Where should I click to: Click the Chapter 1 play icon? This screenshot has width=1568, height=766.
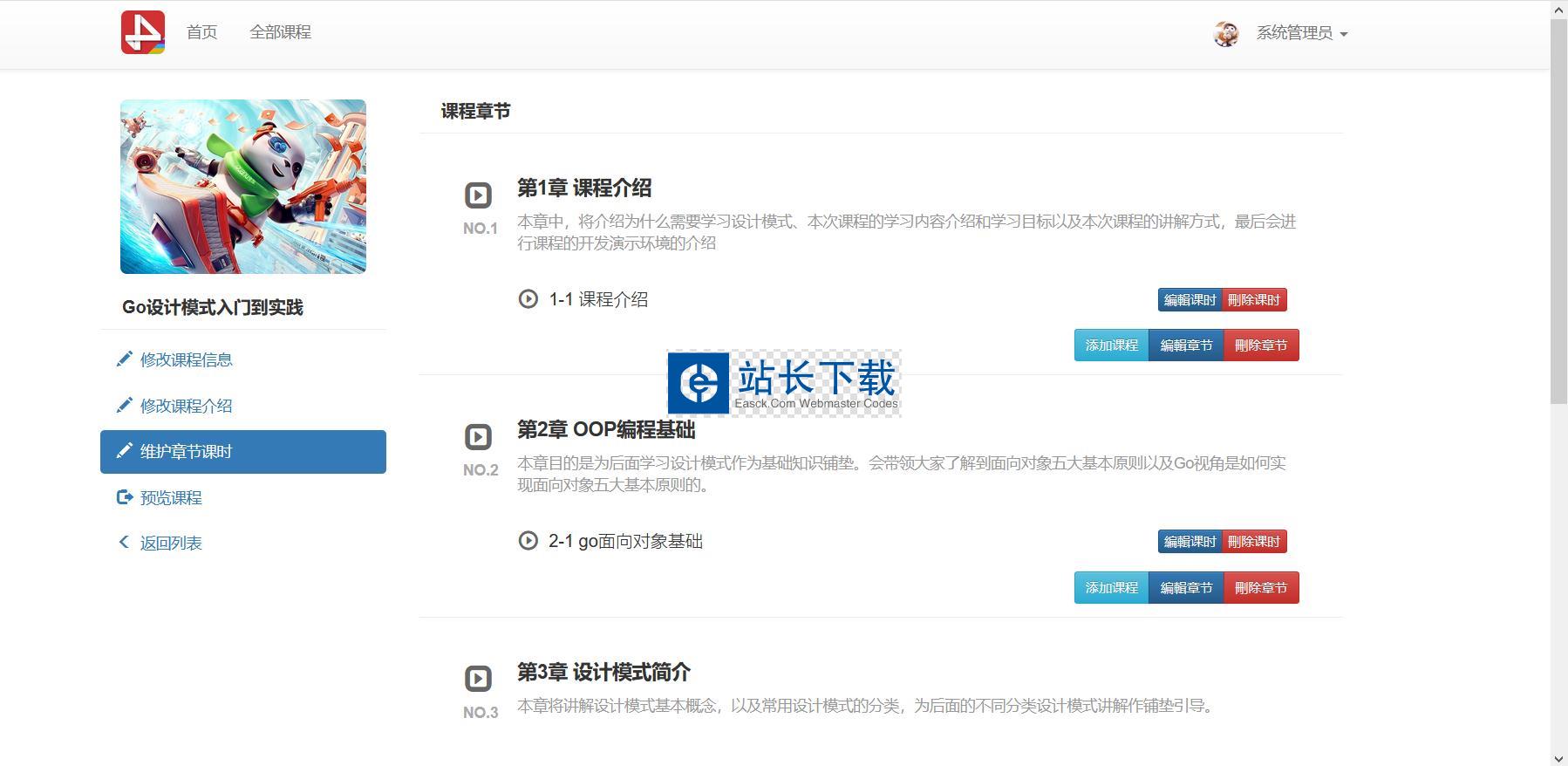pyautogui.click(x=478, y=195)
